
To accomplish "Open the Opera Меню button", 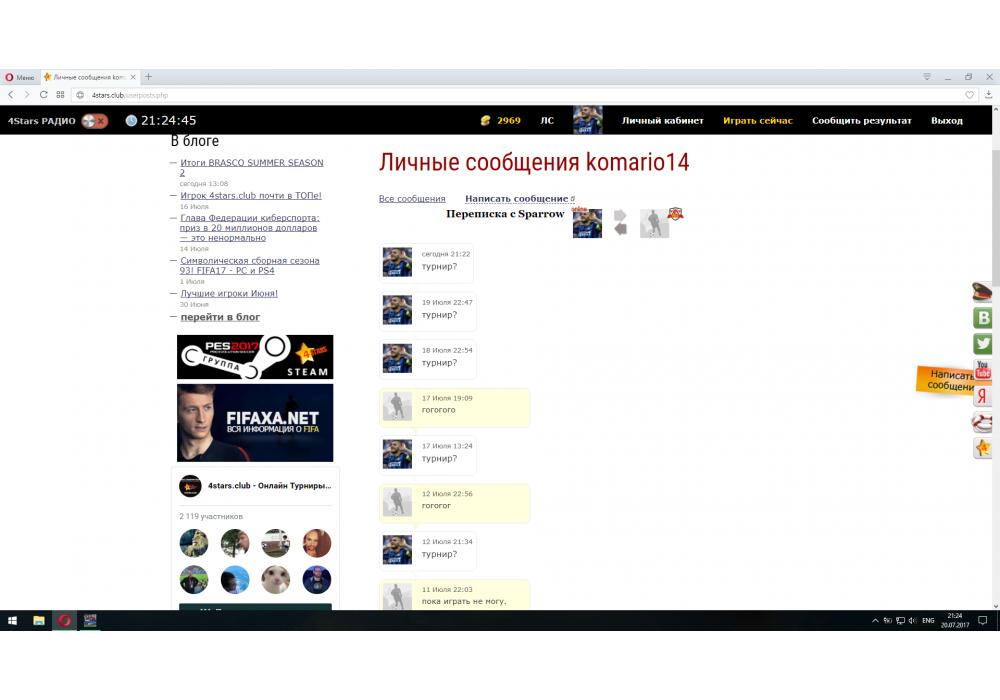I will tap(20, 77).
